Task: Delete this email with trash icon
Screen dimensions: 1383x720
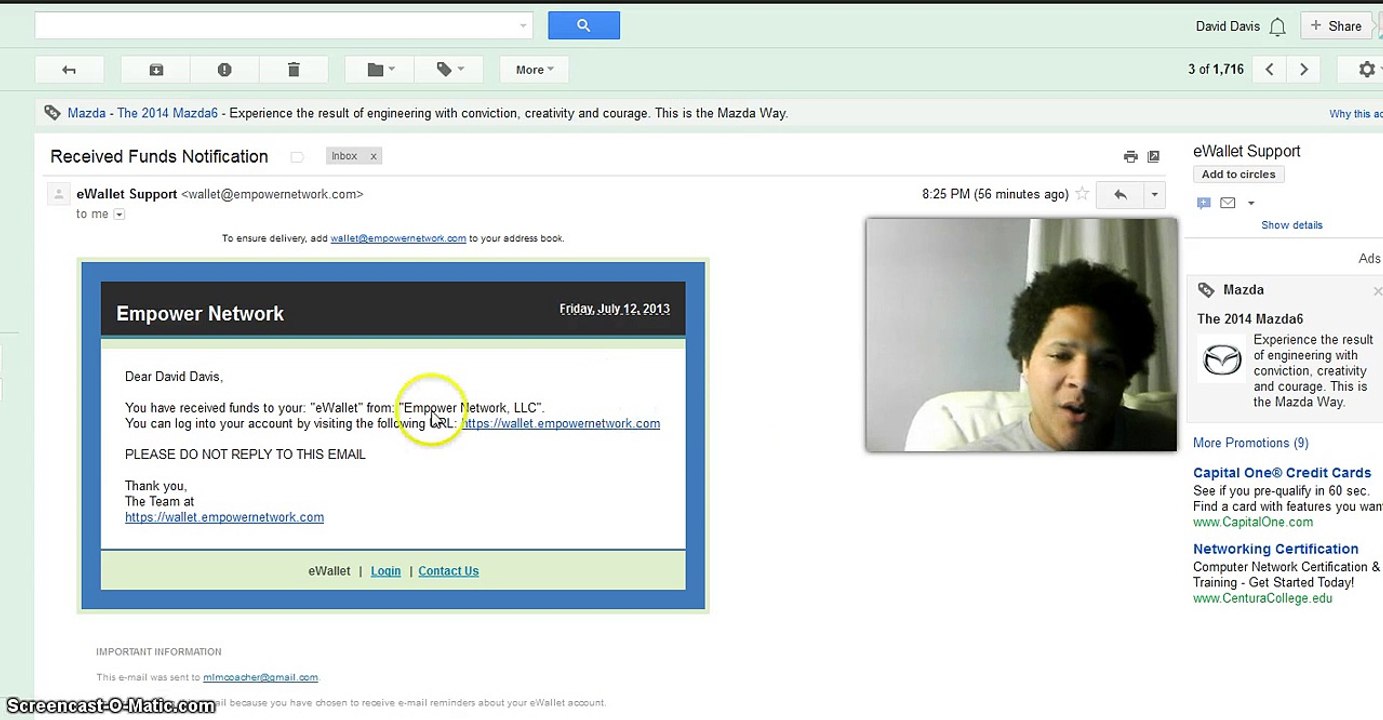Action: (x=294, y=70)
